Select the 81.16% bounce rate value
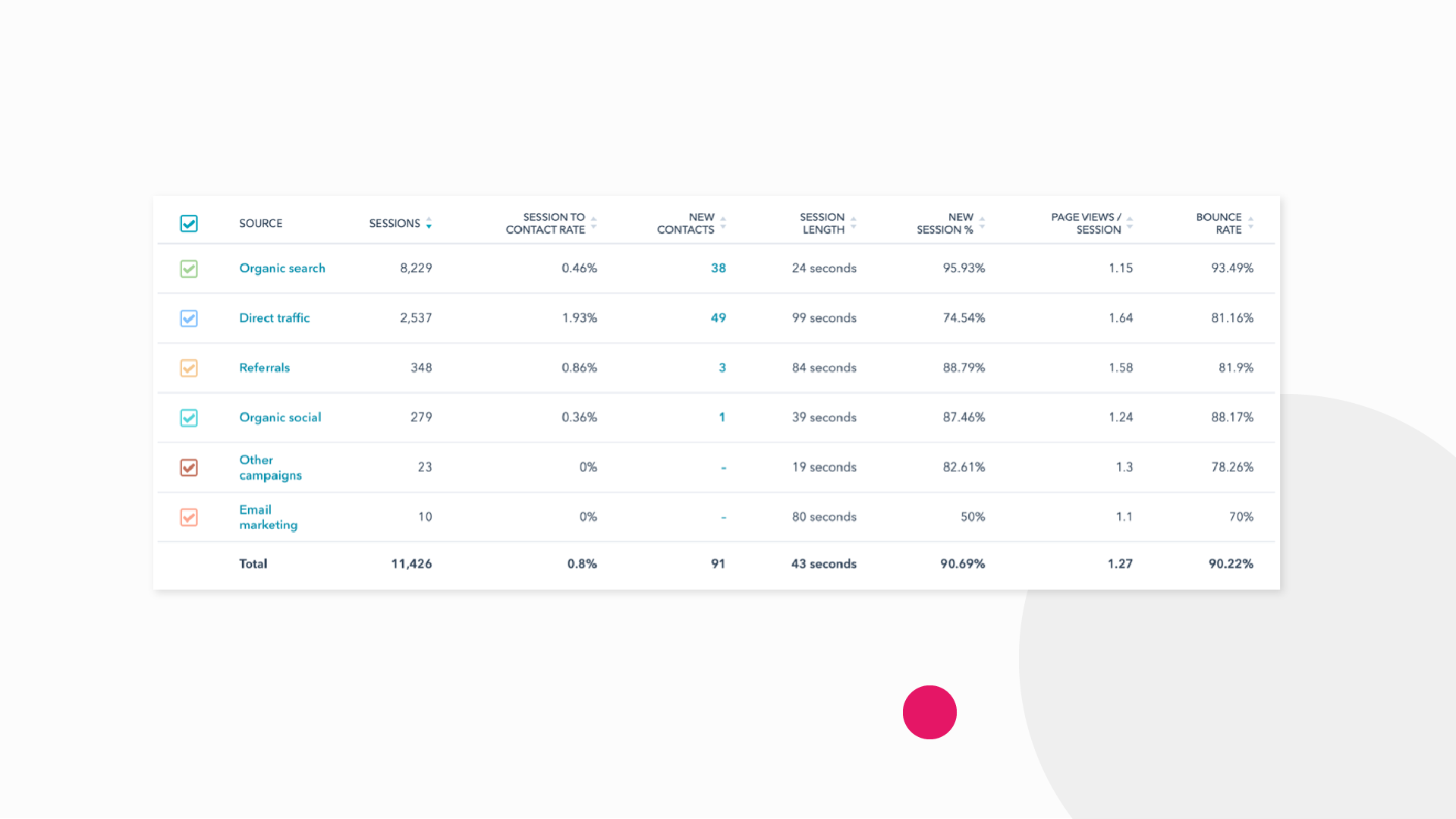Screen dimensions: 1456x819 pos(1232,318)
